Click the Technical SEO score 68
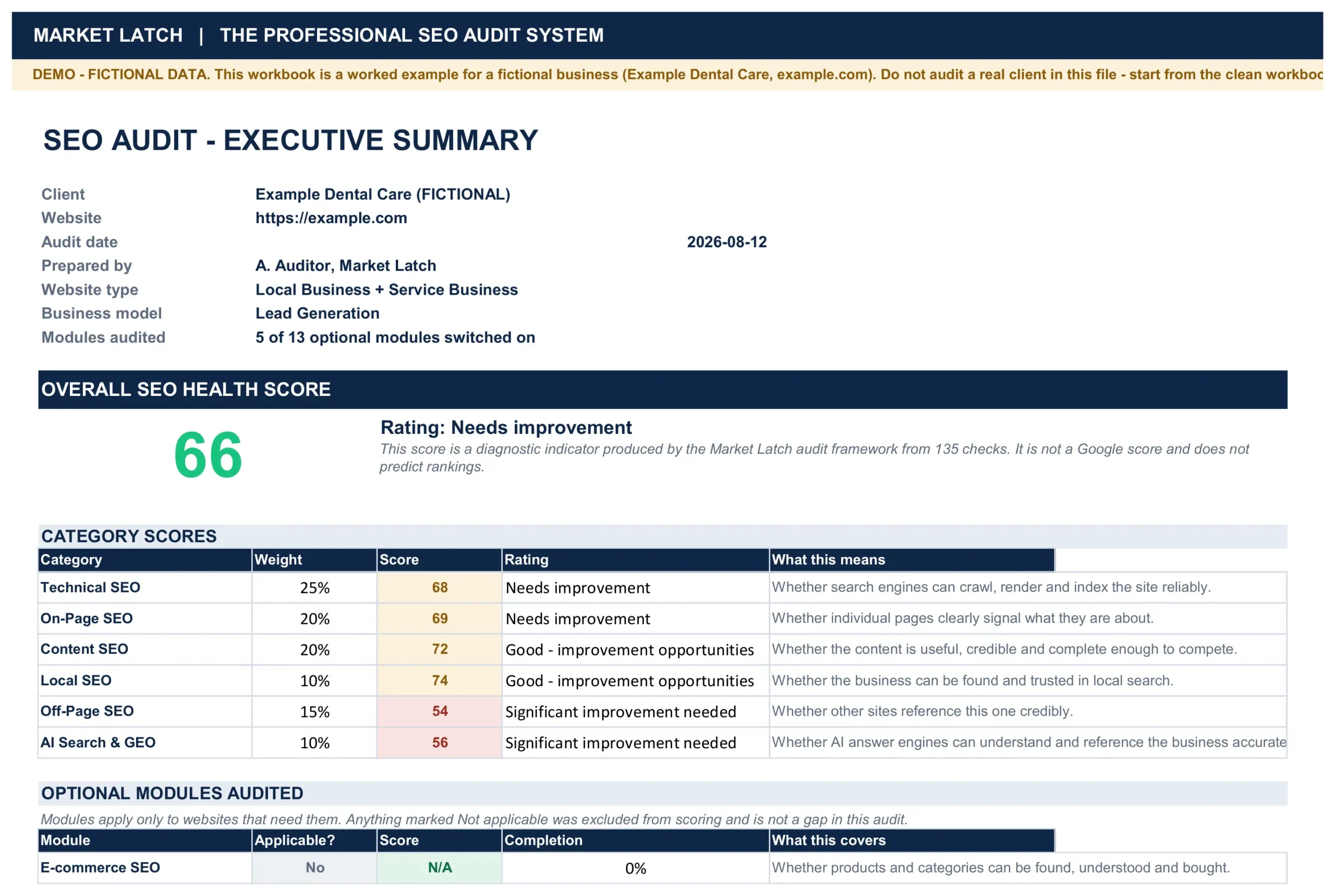Viewport: 1335px width, 896px height. coord(439,587)
